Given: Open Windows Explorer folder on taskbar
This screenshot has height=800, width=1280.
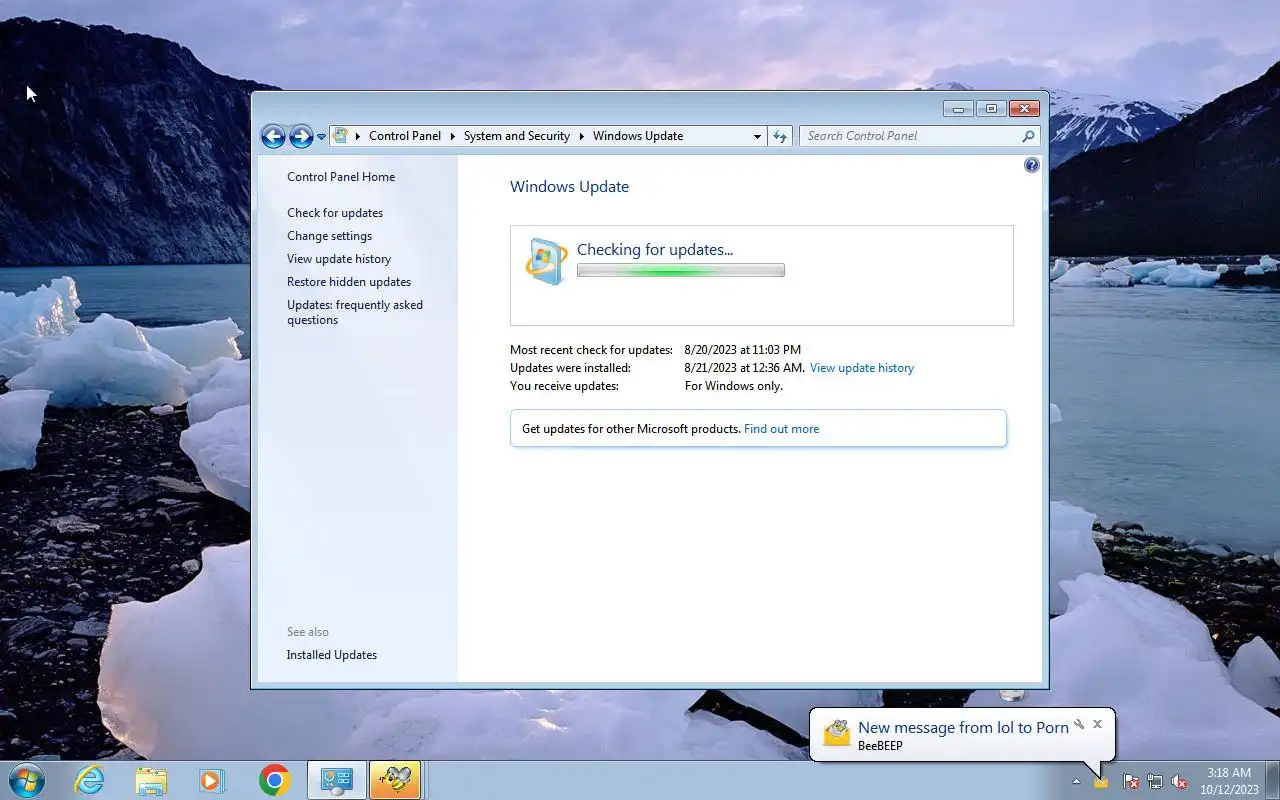Looking at the screenshot, I should click(x=151, y=780).
